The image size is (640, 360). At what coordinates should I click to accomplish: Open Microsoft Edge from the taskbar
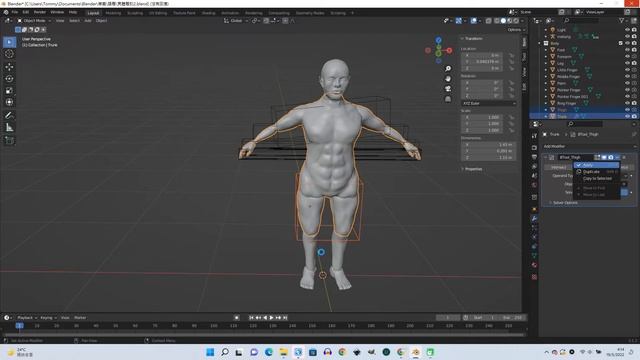coord(269,352)
